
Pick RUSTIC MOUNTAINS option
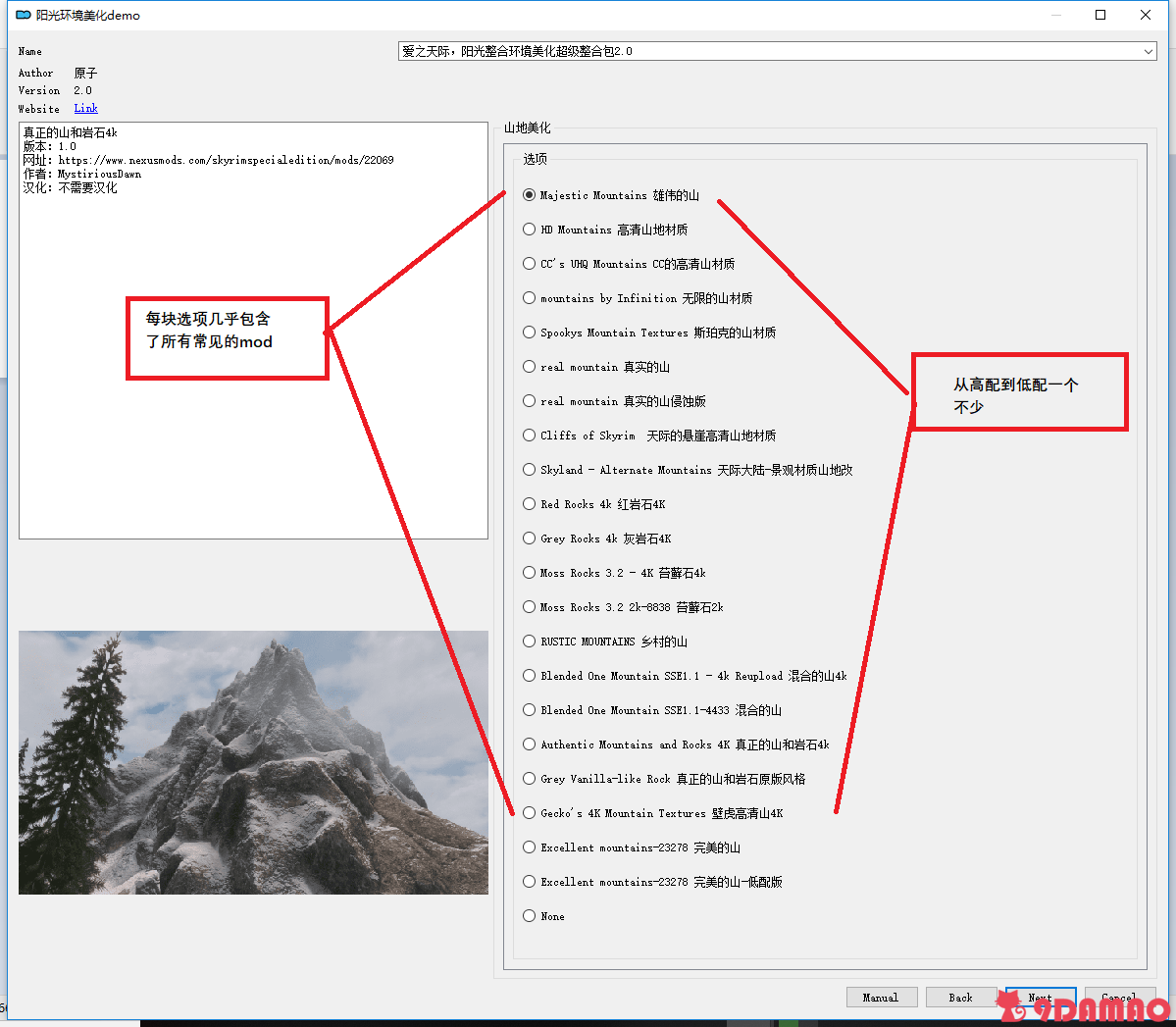[x=530, y=642]
